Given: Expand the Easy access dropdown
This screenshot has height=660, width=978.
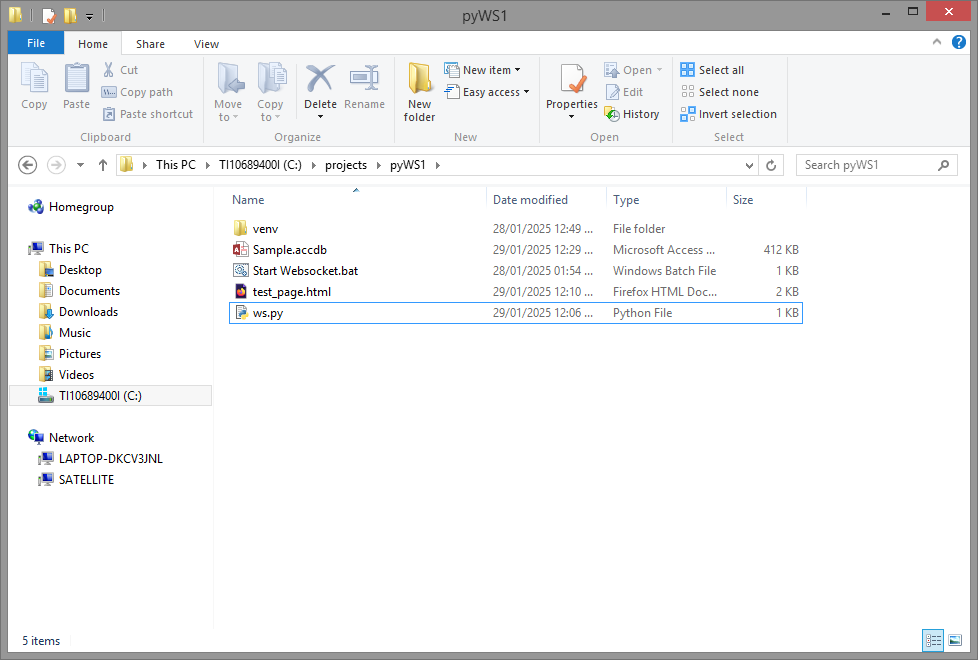Looking at the screenshot, I should tap(526, 92).
